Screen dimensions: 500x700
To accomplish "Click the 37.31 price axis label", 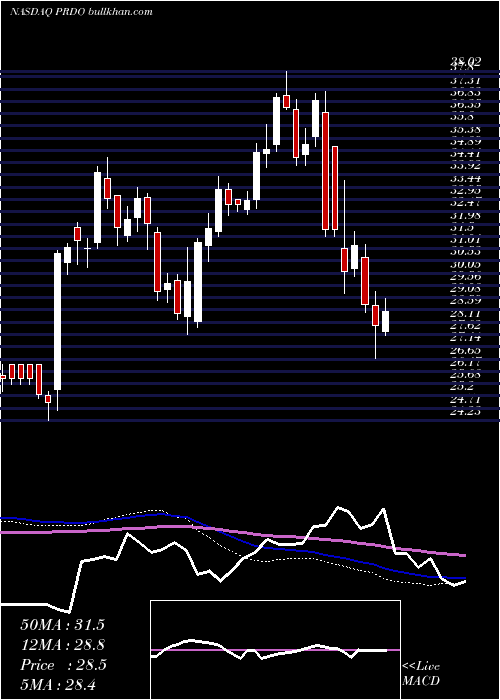I will click(x=465, y=81).
